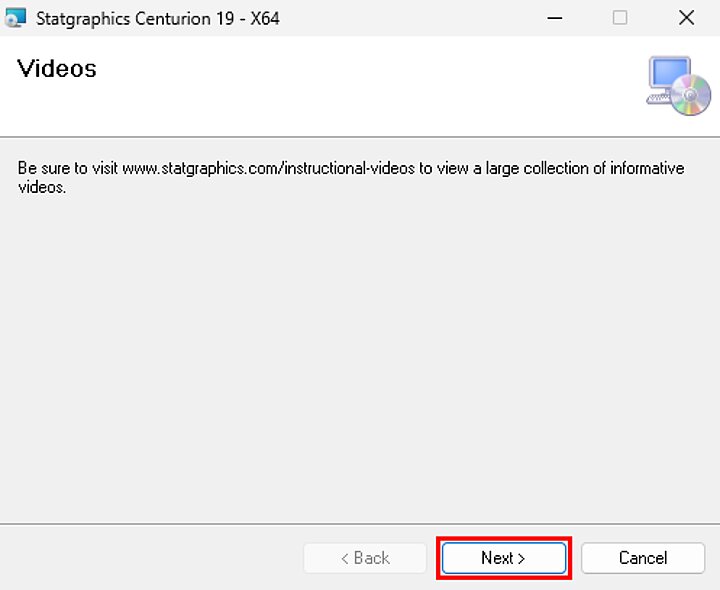Click the Statgraphics Centurion 19 title text
This screenshot has height=590, width=720.
[158, 18]
